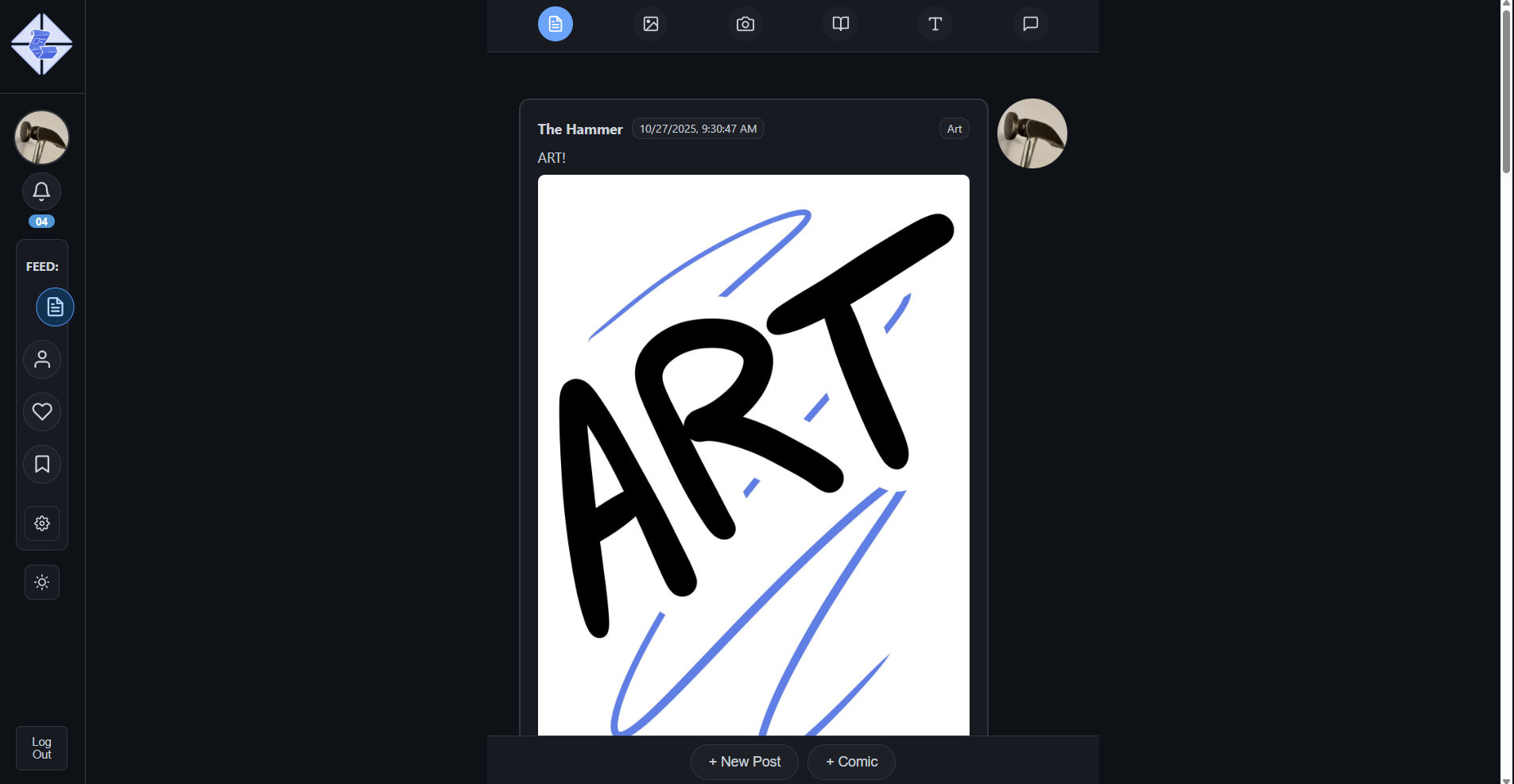Open The Hammer author name link

click(x=580, y=129)
